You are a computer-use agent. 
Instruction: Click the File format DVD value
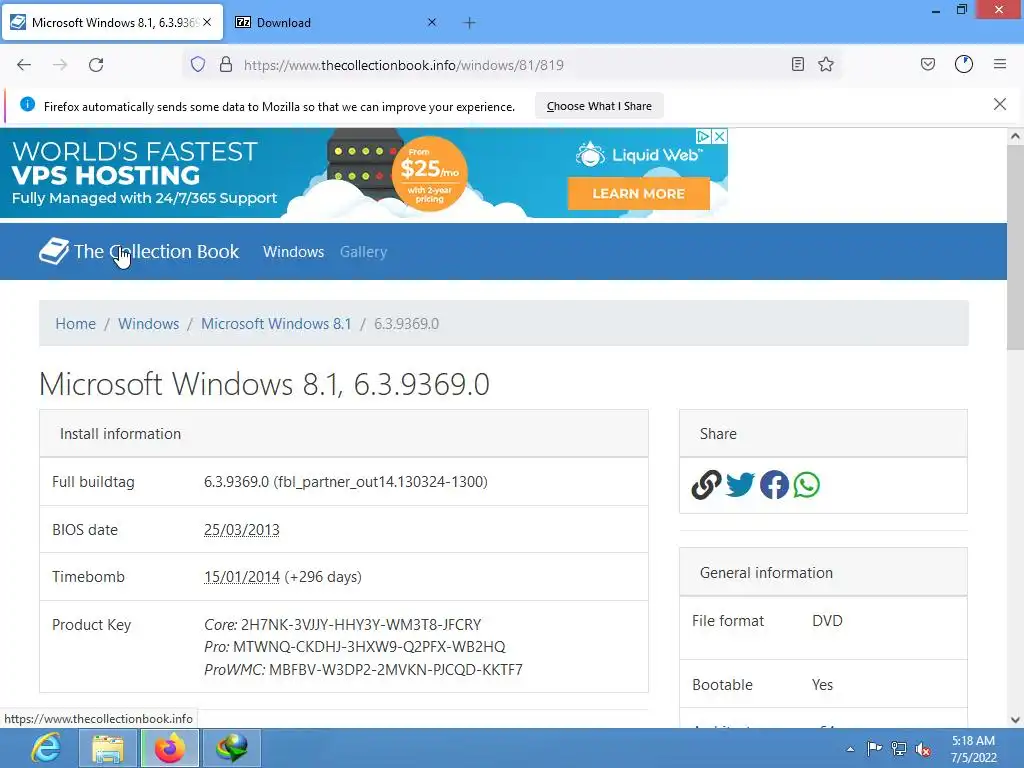pos(827,620)
